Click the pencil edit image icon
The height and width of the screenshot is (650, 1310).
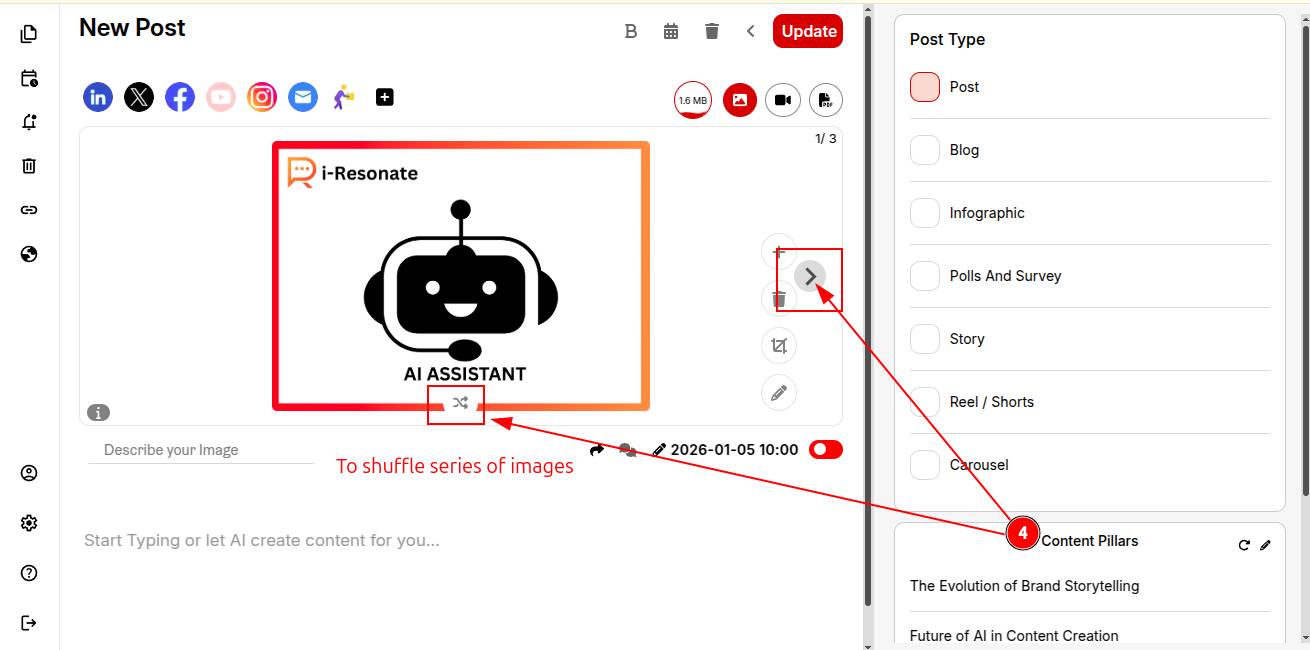(778, 392)
